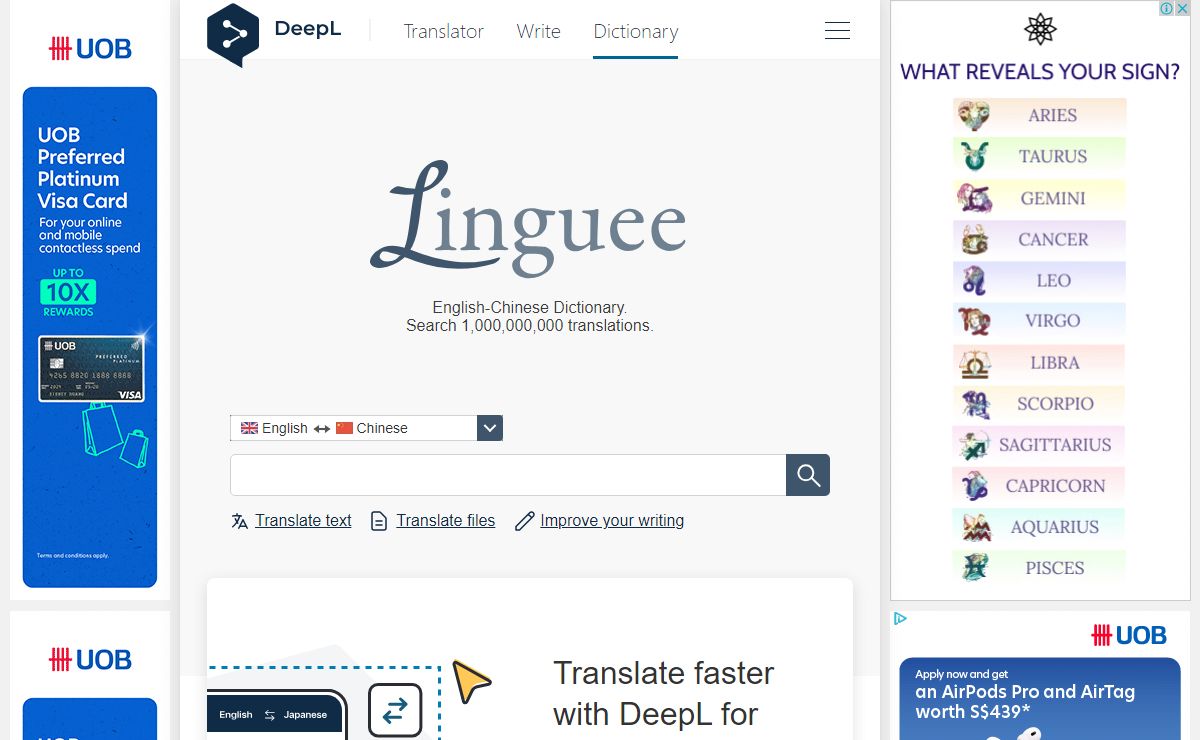Select the Dictionary tab
This screenshot has width=1200, height=740.
click(x=635, y=31)
